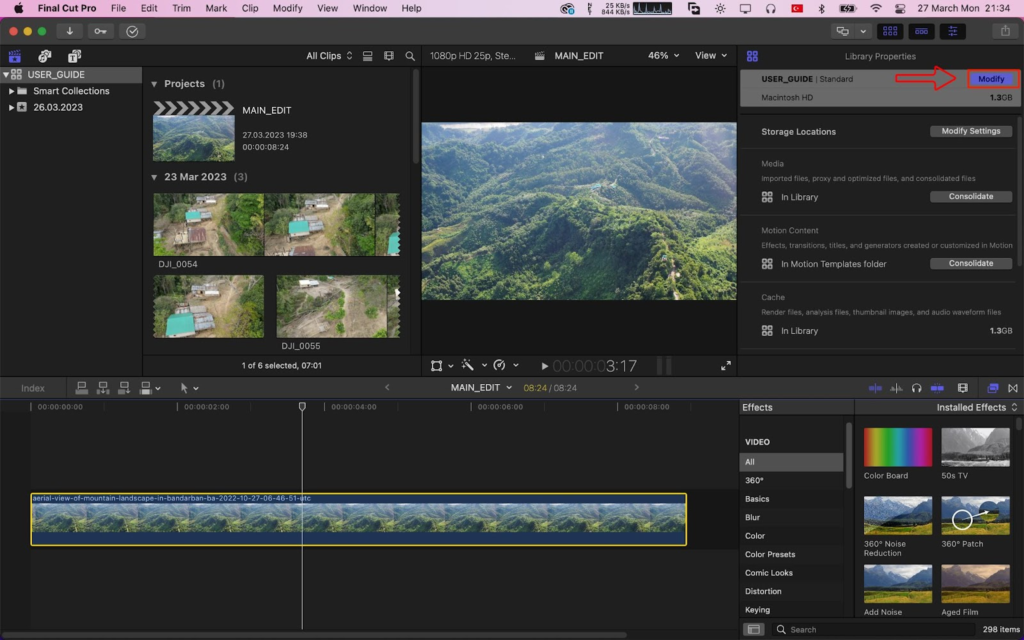
Task: Open the Trim menu
Action: tap(181, 8)
